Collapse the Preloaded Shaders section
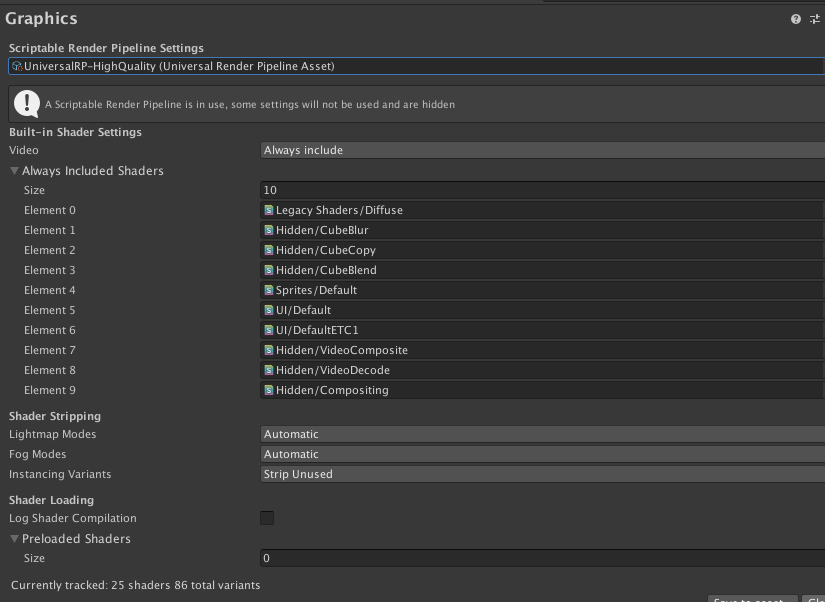Viewport: 825px width, 602px height. pos(15,539)
